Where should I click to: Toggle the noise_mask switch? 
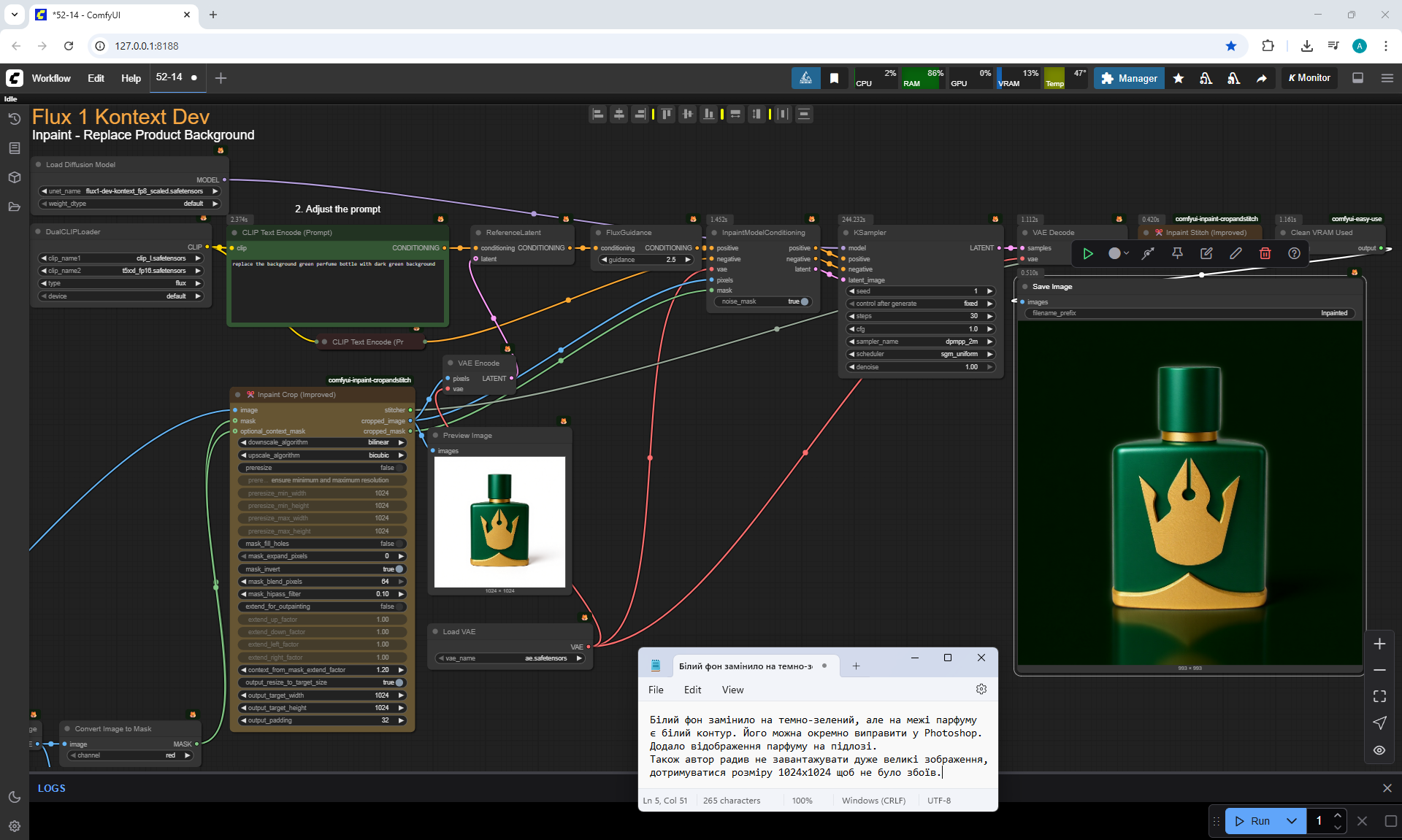click(x=804, y=301)
